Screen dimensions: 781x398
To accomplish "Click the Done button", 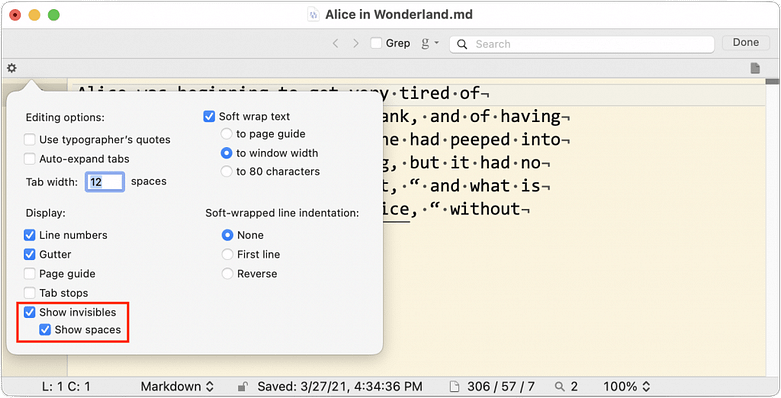I will tap(746, 43).
